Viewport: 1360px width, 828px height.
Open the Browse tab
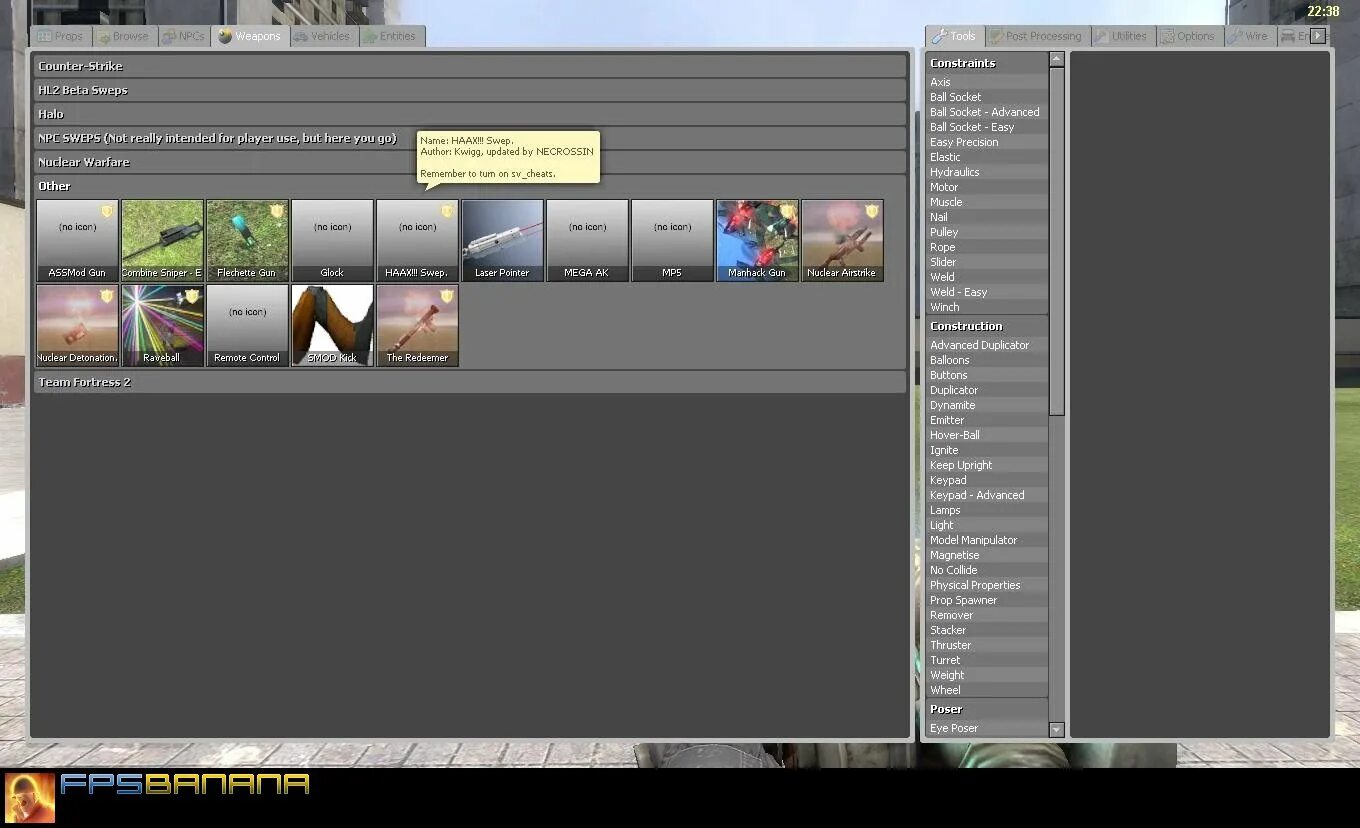pyautogui.click(x=124, y=36)
